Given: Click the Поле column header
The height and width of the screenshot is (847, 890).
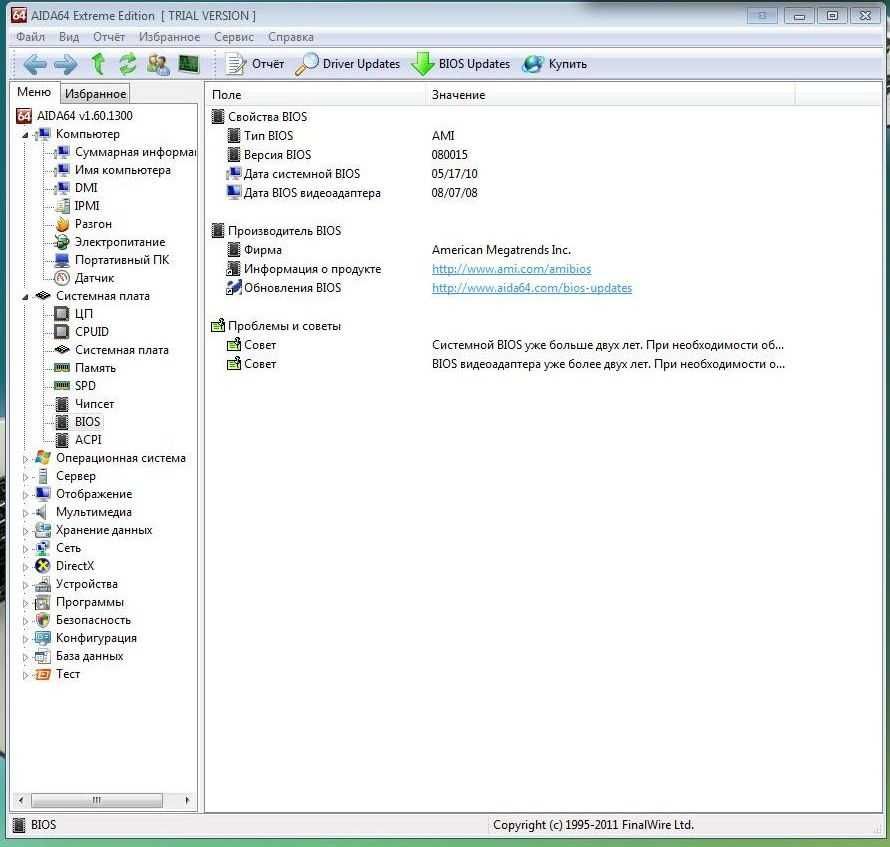Looking at the screenshot, I should (x=315, y=95).
